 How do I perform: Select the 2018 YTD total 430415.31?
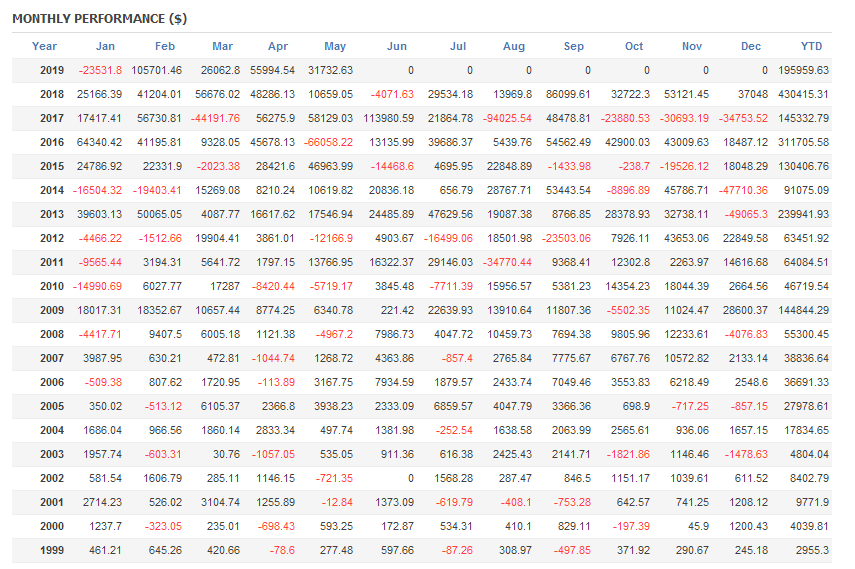click(801, 94)
